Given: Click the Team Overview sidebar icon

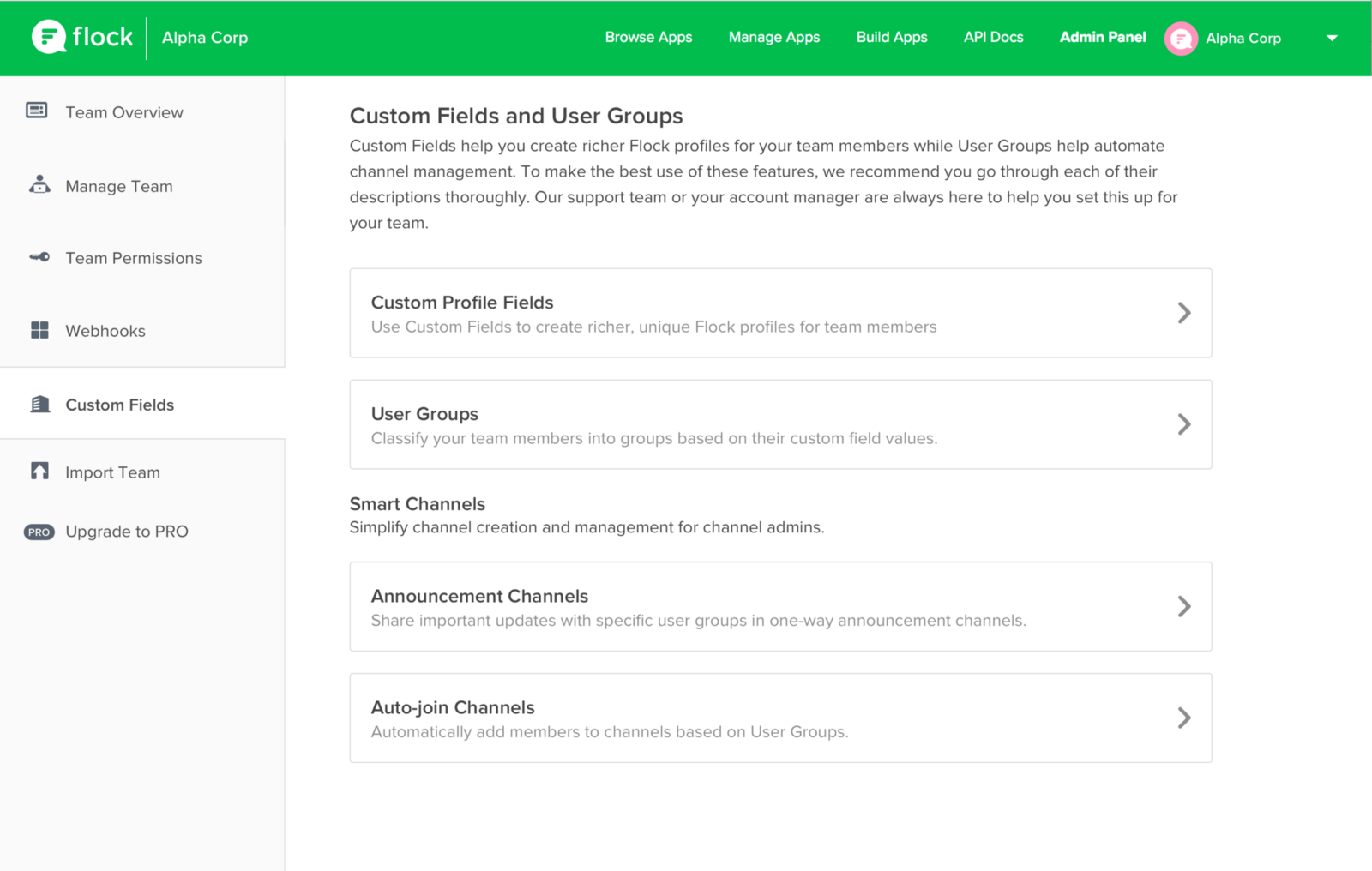Looking at the screenshot, I should coord(37,111).
